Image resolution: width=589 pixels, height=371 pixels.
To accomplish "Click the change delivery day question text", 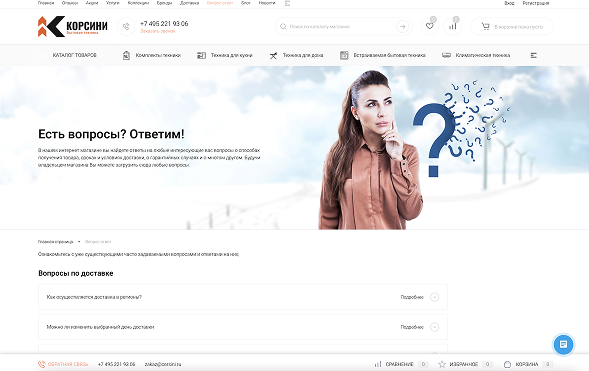I will [x=100, y=327].
